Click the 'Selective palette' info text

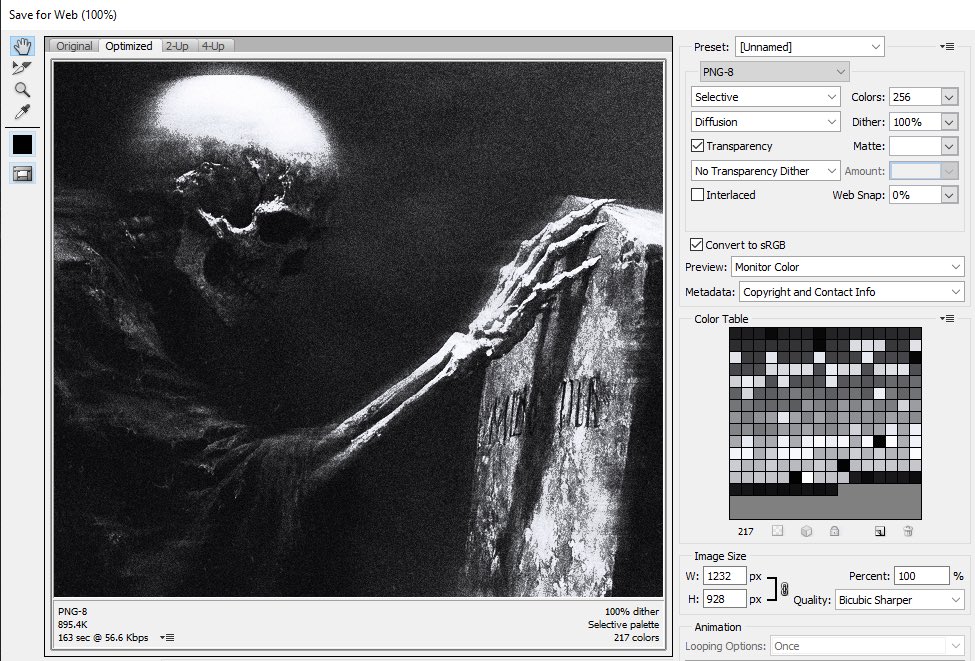624,624
